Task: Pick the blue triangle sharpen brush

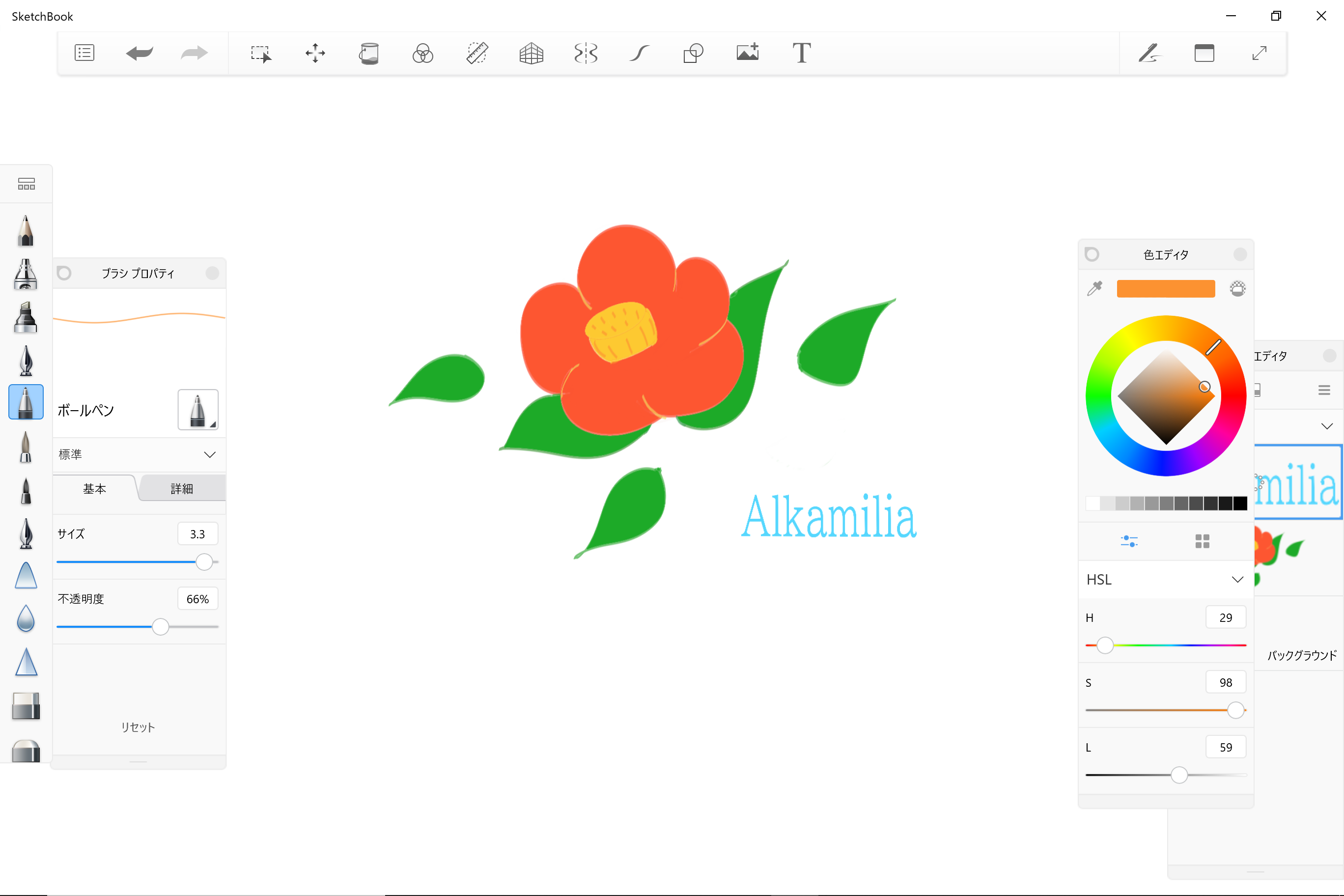Action: (26, 662)
